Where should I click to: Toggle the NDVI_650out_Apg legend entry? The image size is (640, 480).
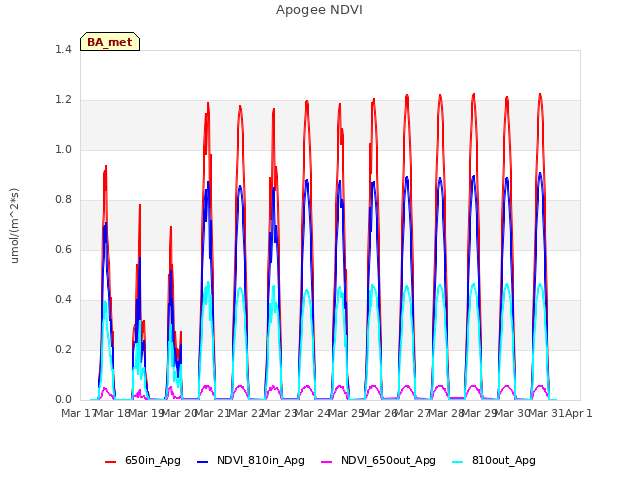(x=378, y=461)
